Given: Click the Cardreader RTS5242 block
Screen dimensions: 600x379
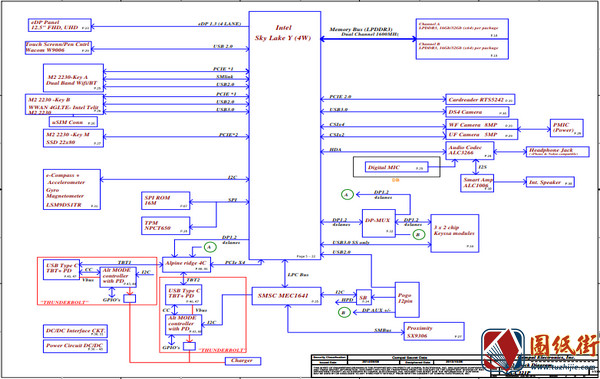Looking at the screenshot, I should (480, 100).
